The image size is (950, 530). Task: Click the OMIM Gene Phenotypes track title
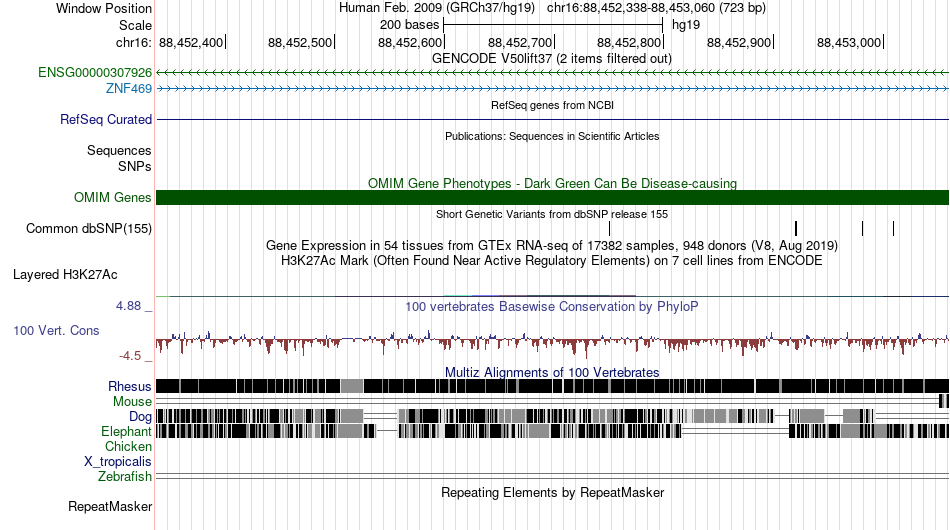pos(553,183)
